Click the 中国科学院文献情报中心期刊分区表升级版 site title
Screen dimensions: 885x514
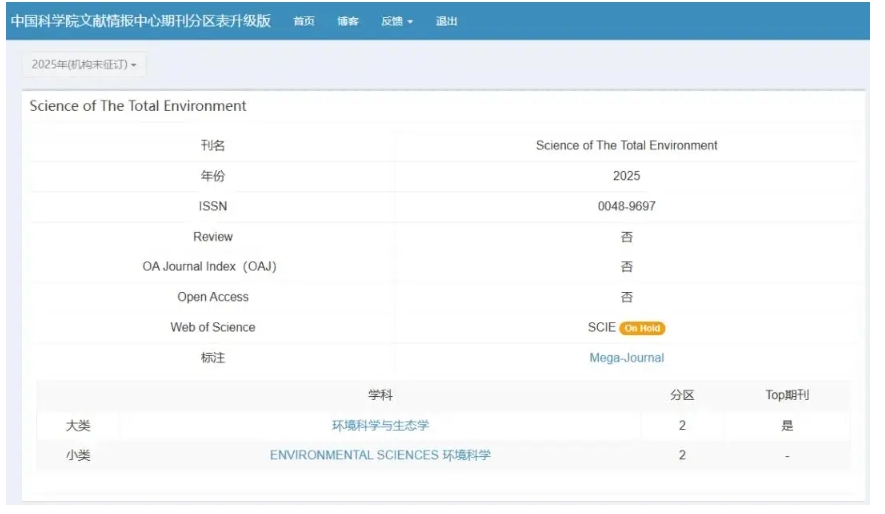pos(141,21)
